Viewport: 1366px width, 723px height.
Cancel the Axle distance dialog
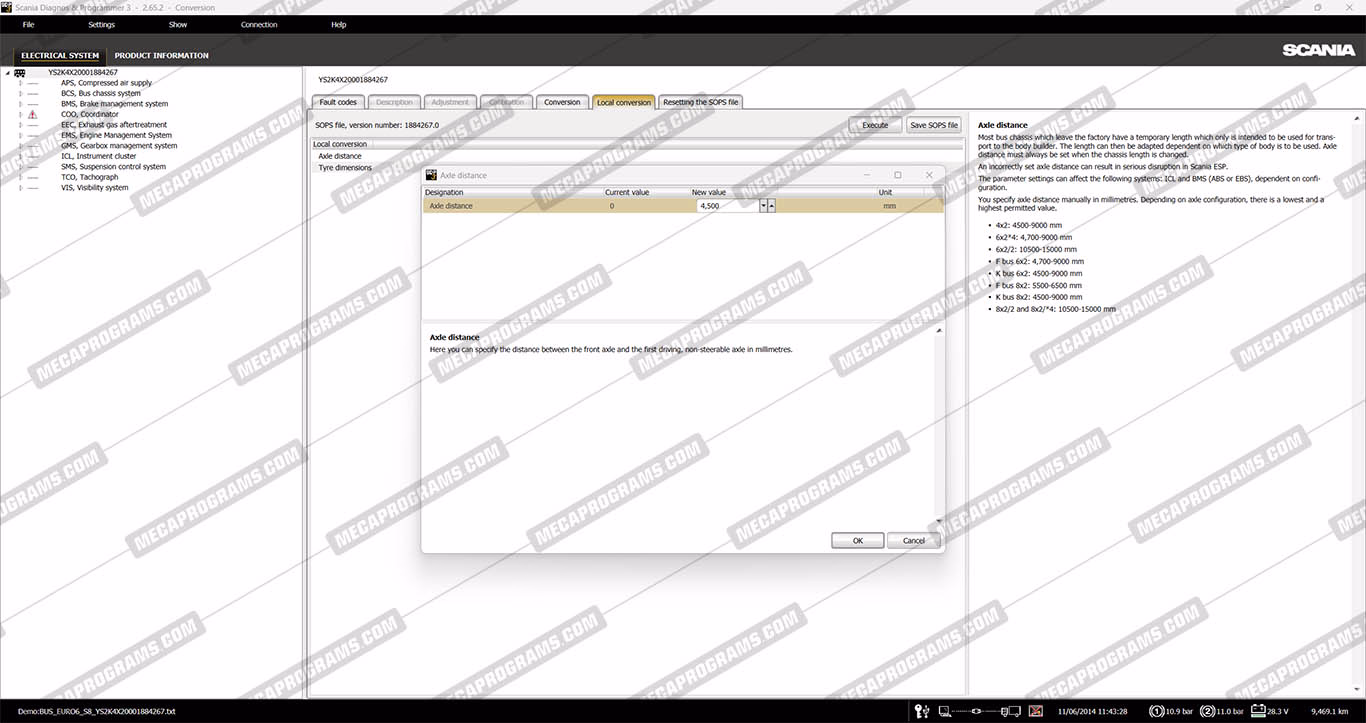point(914,540)
